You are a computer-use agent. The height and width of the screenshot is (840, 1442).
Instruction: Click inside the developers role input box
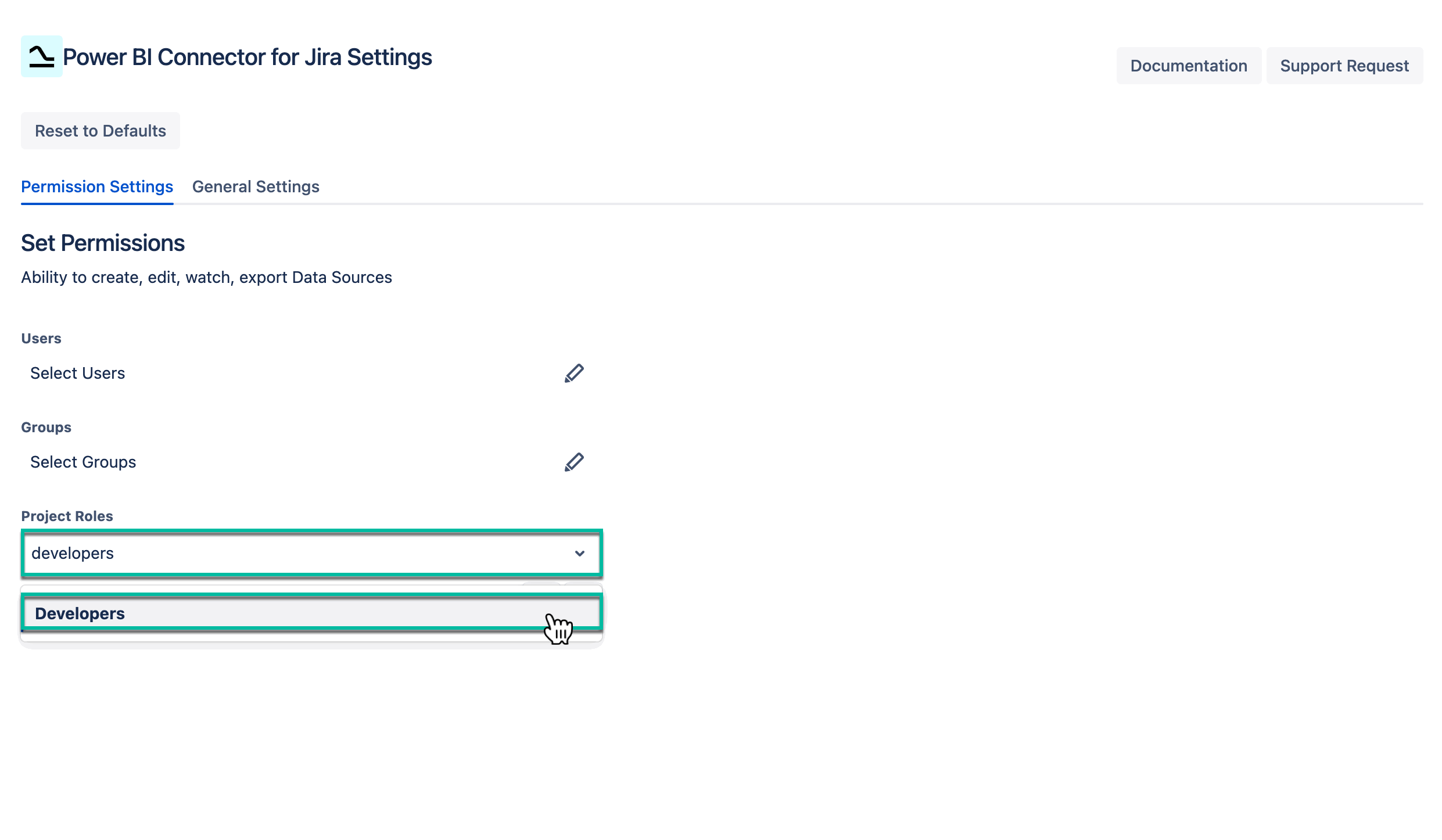point(232,554)
